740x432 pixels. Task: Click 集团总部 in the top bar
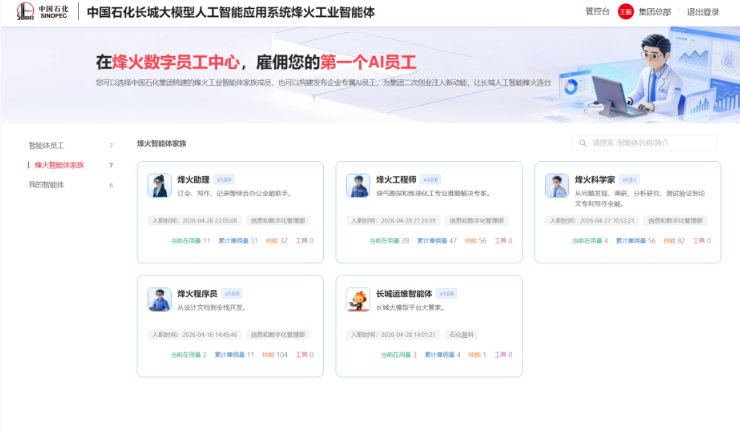pyautogui.click(x=655, y=12)
